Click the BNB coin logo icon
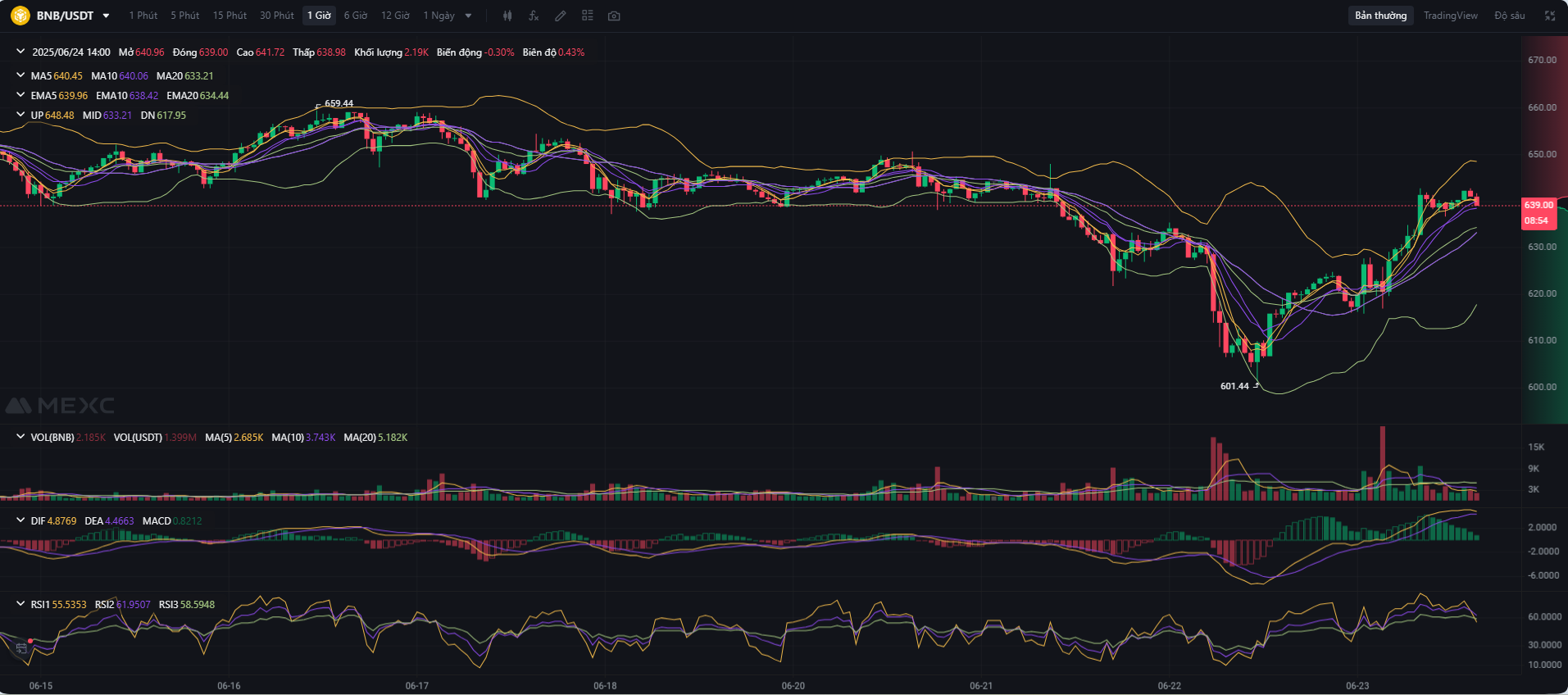Viewport: 1568px width, 695px height. (x=20, y=16)
